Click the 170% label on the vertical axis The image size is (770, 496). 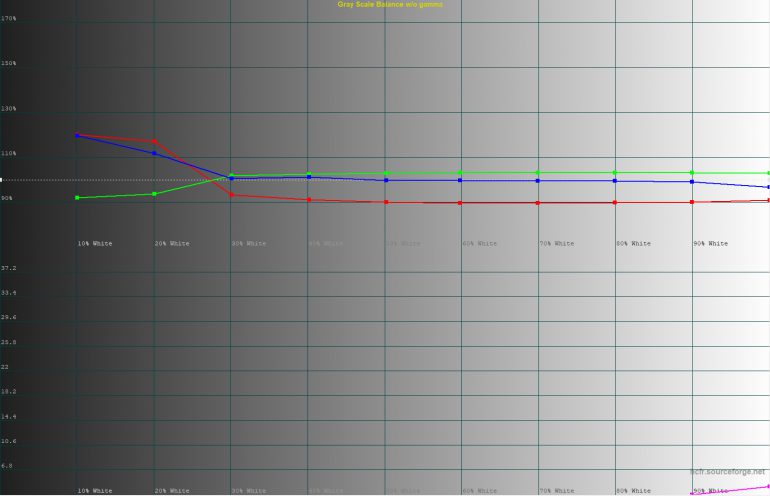pyautogui.click(x=9, y=18)
